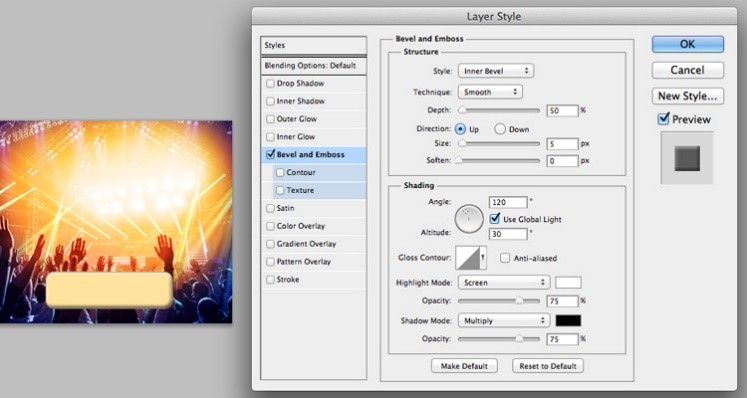
Task: Click the Soften value field
Action: (x=562, y=161)
